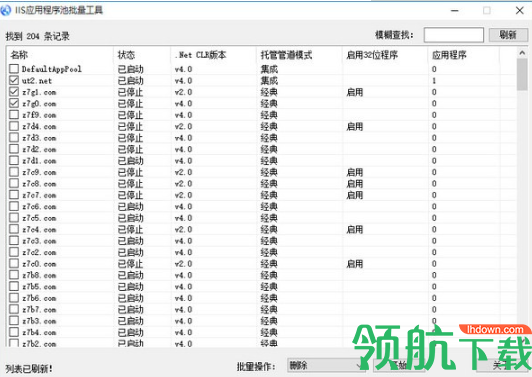Screen dimensions: 532x377
Task: Select the z7b6.com row name
Action: click(39, 298)
